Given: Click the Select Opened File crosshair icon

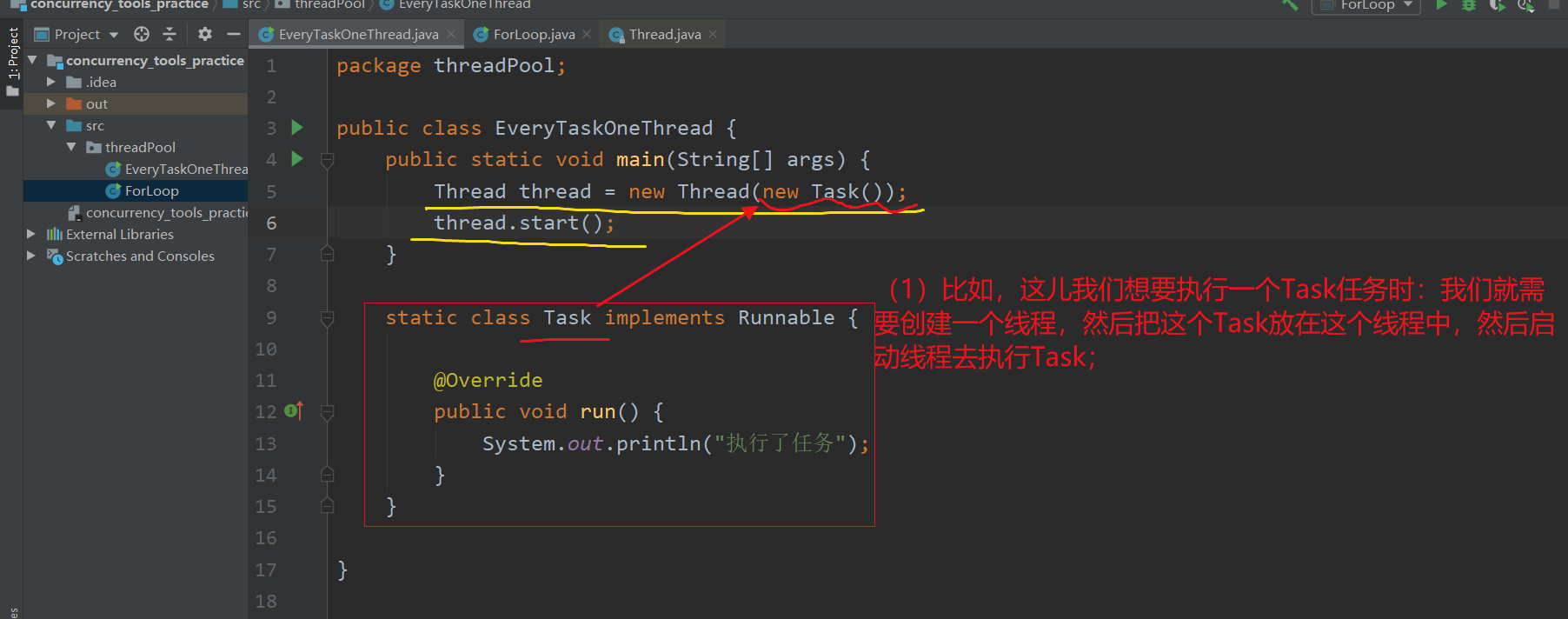Looking at the screenshot, I should point(142,34).
